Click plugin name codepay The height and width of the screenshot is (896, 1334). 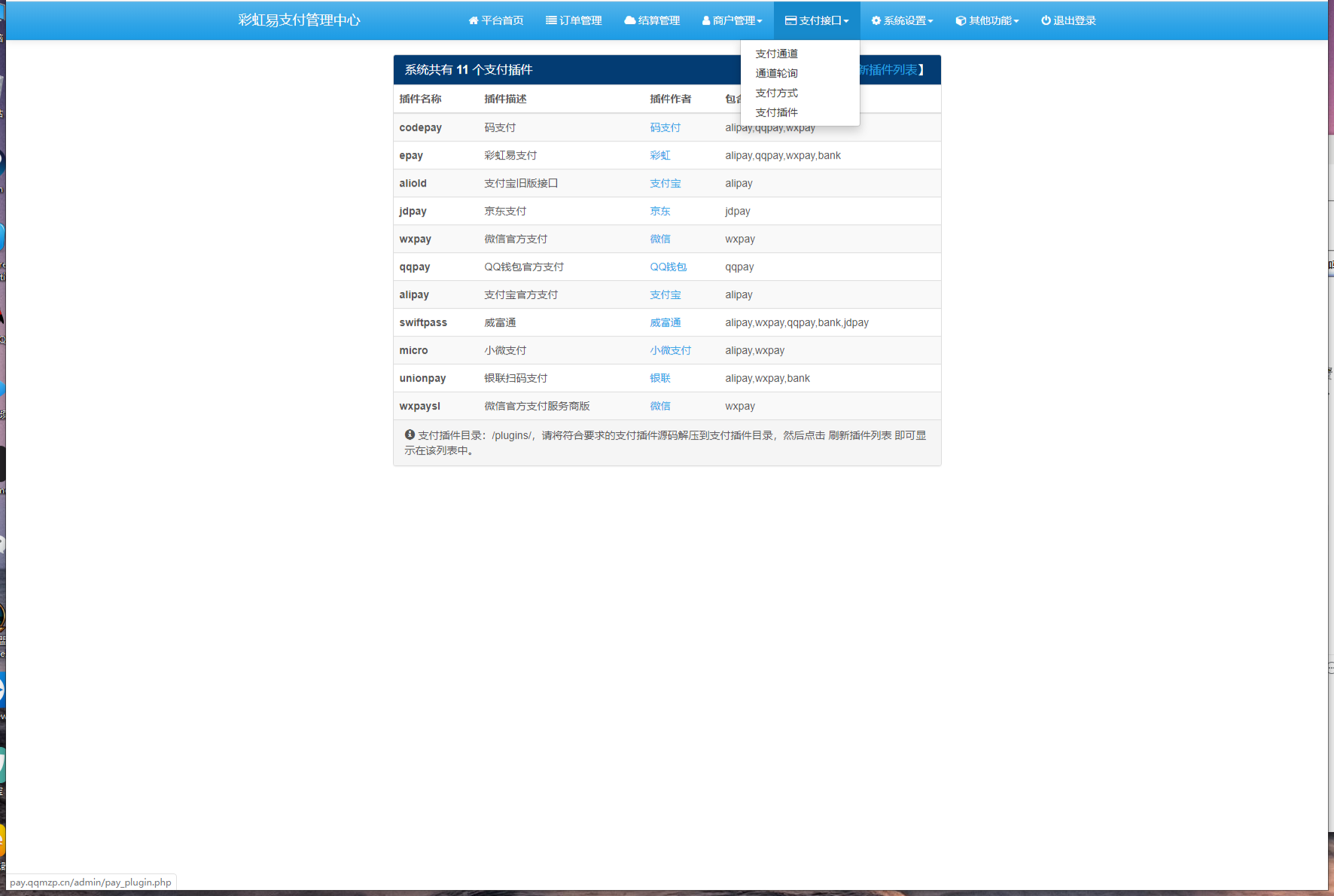click(421, 128)
